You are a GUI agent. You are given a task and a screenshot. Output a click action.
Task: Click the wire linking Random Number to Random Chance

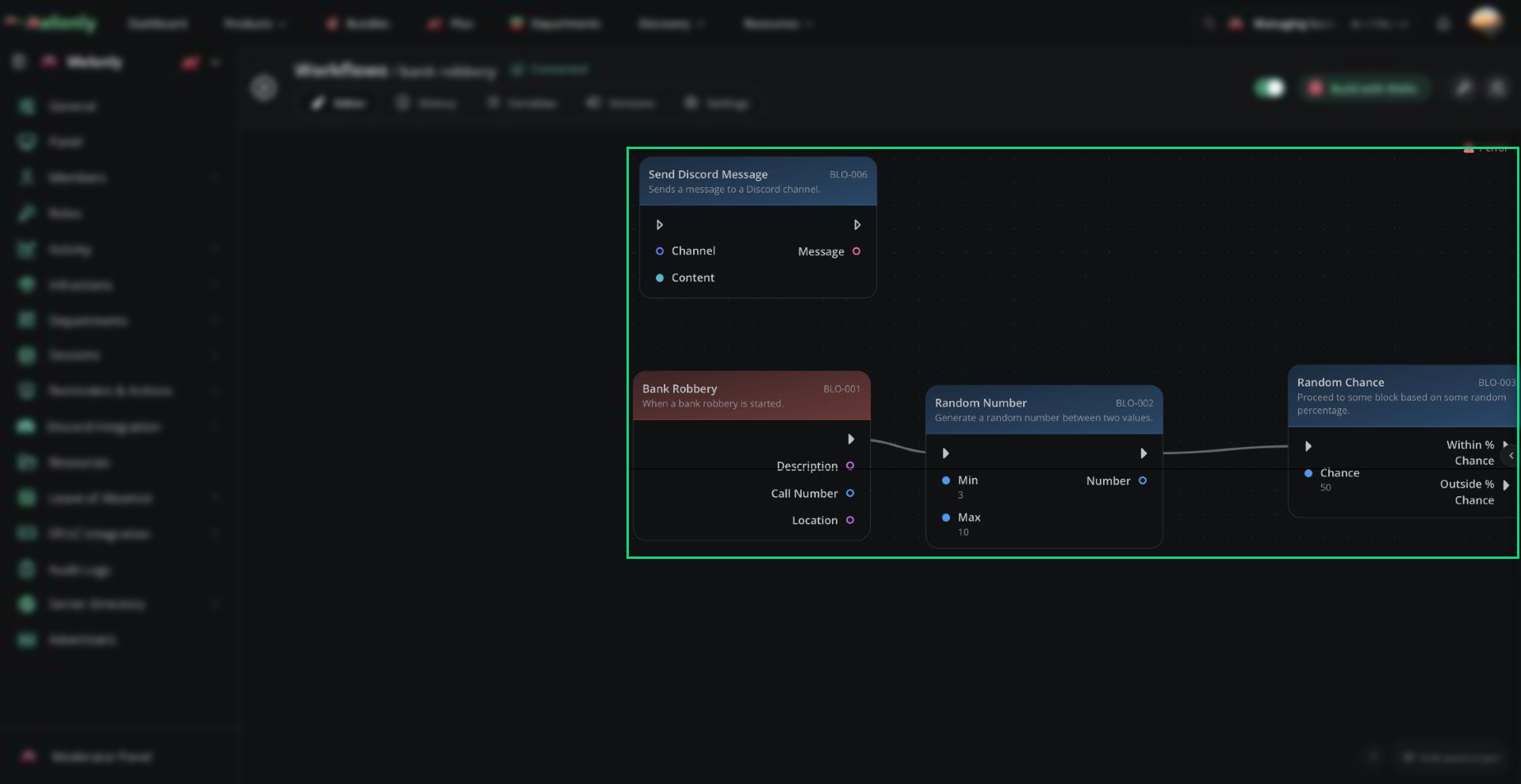tap(1225, 449)
